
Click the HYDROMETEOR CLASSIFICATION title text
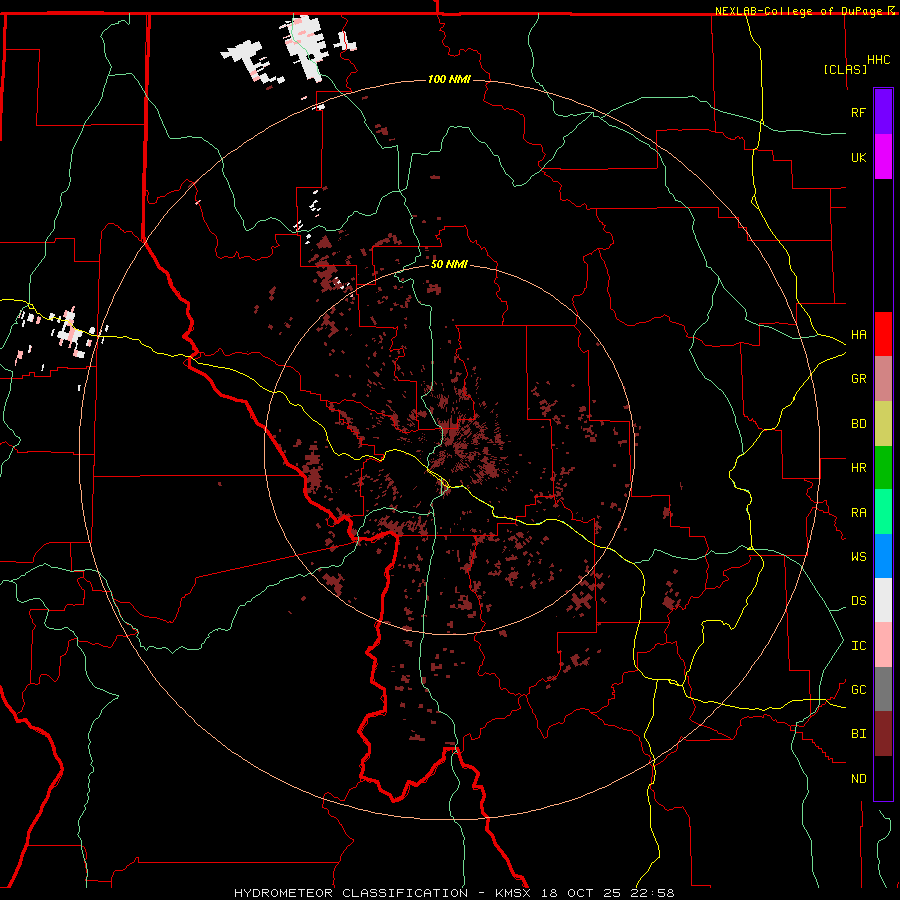[x=351, y=893]
